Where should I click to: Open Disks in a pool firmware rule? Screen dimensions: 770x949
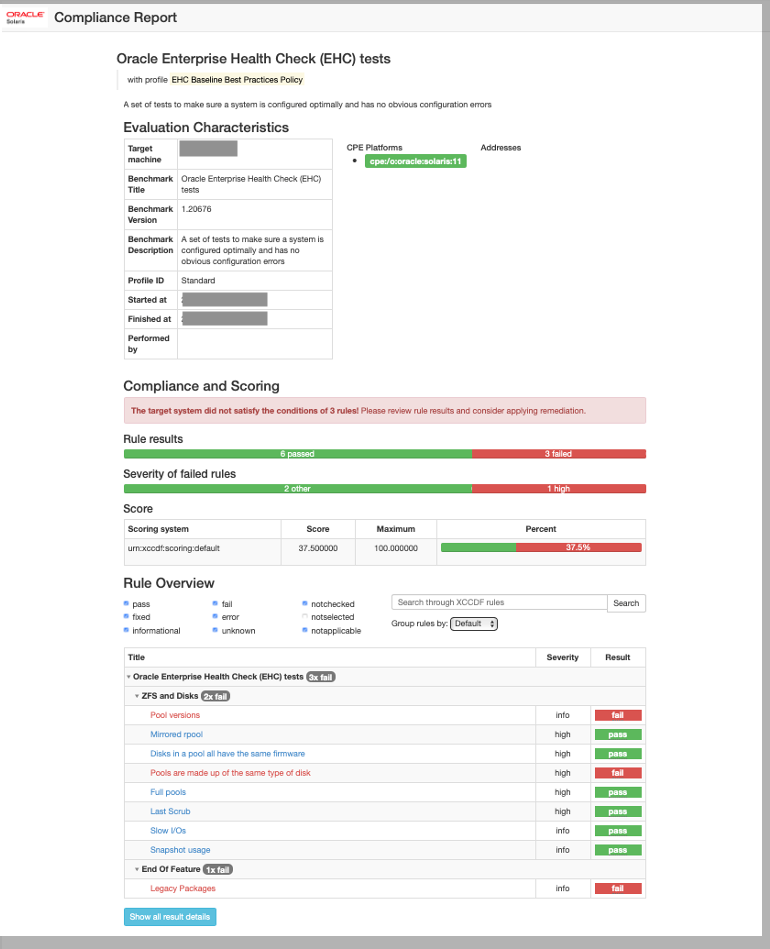[228, 754]
